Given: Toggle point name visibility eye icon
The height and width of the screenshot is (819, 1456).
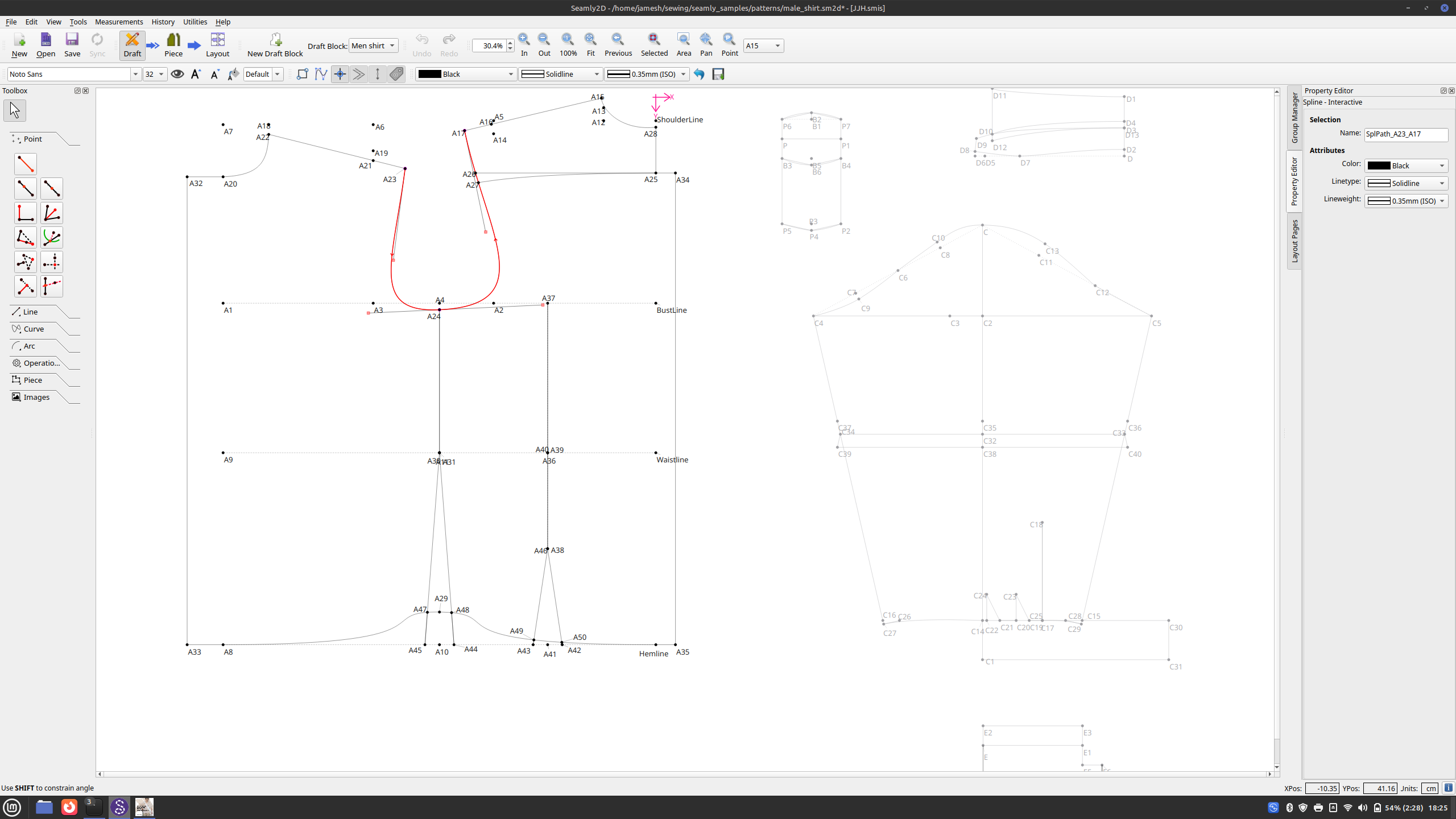Looking at the screenshot, I should click(177, 74).
